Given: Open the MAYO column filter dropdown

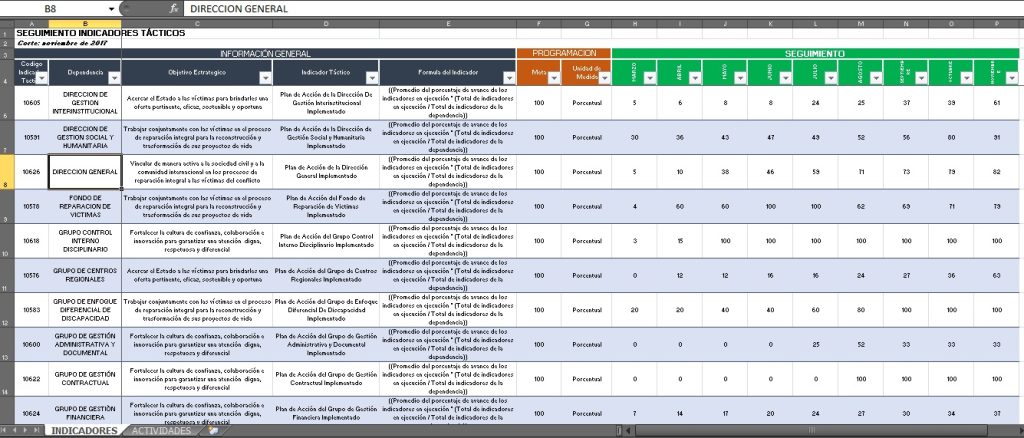Looking at the screenshot, I should point(740,78).
